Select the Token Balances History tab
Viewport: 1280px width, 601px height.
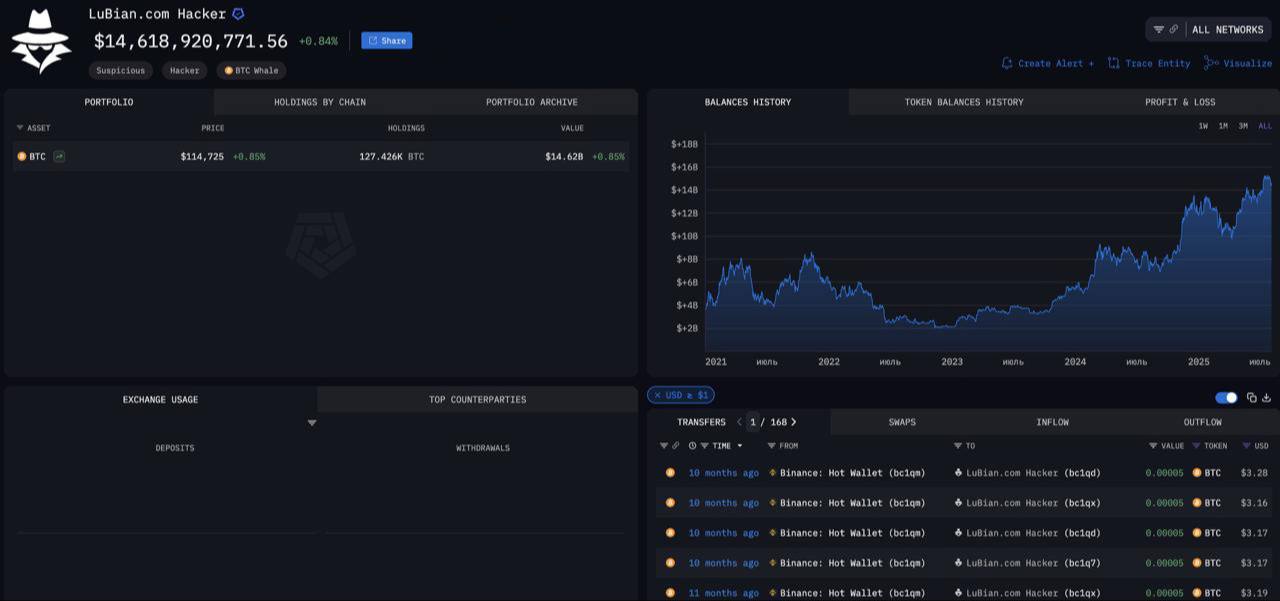coord(964,102)
